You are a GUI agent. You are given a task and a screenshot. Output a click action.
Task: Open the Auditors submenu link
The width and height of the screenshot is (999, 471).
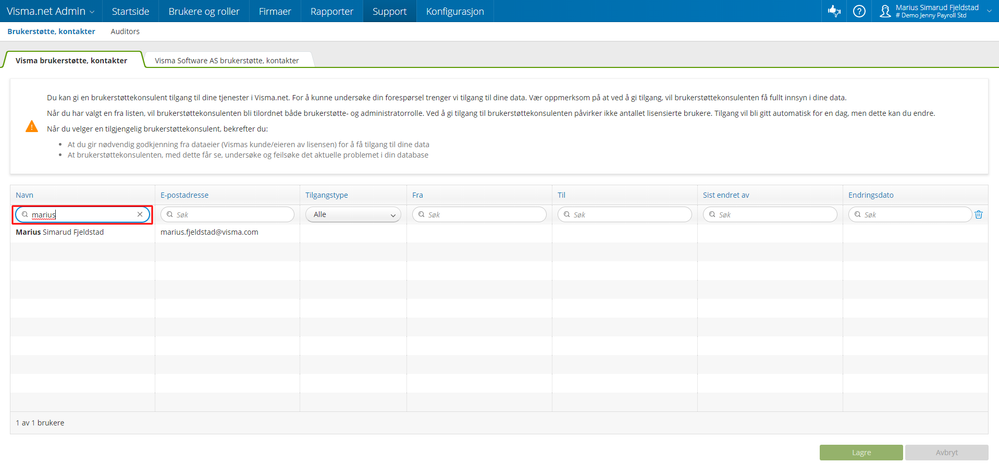click(x=125, y=31)
